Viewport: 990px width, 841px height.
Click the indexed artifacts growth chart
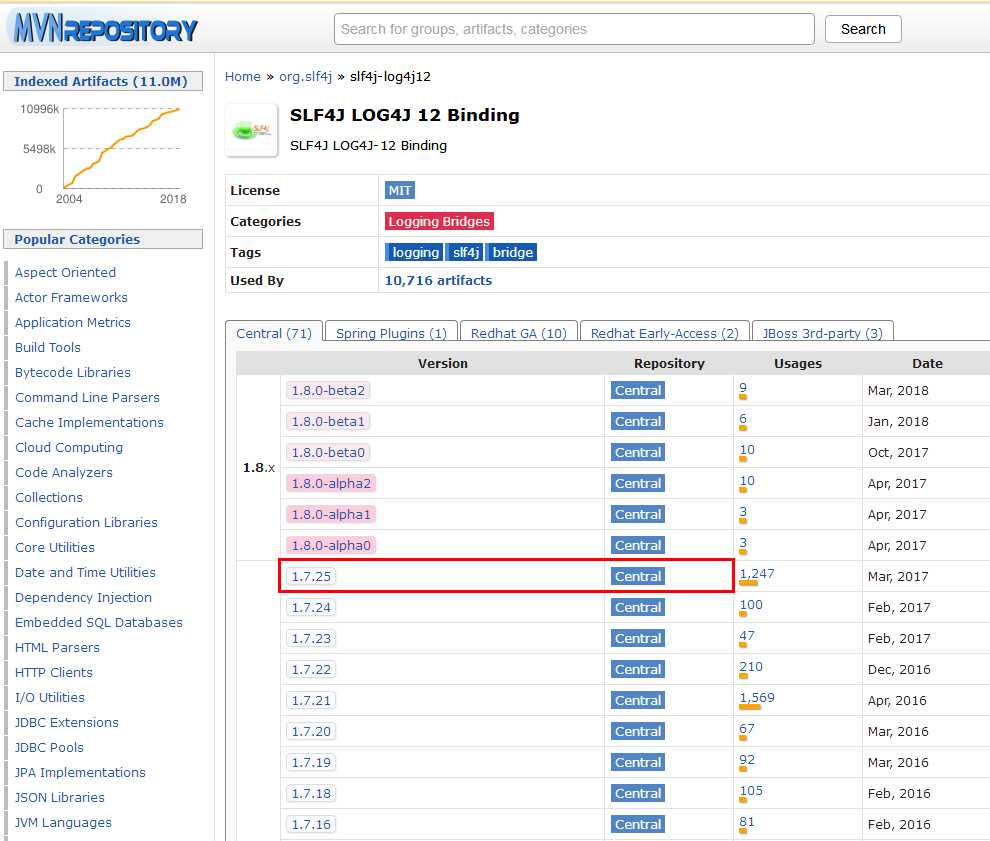tap(104, 153)
